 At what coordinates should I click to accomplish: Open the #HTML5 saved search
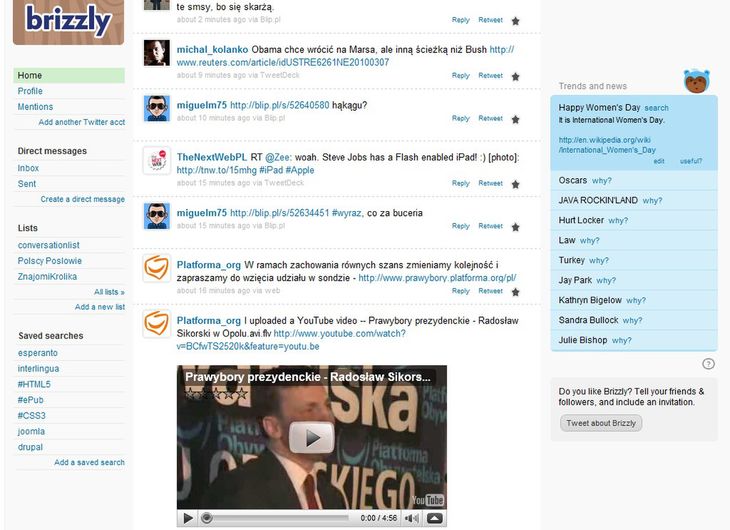(34, 384)
